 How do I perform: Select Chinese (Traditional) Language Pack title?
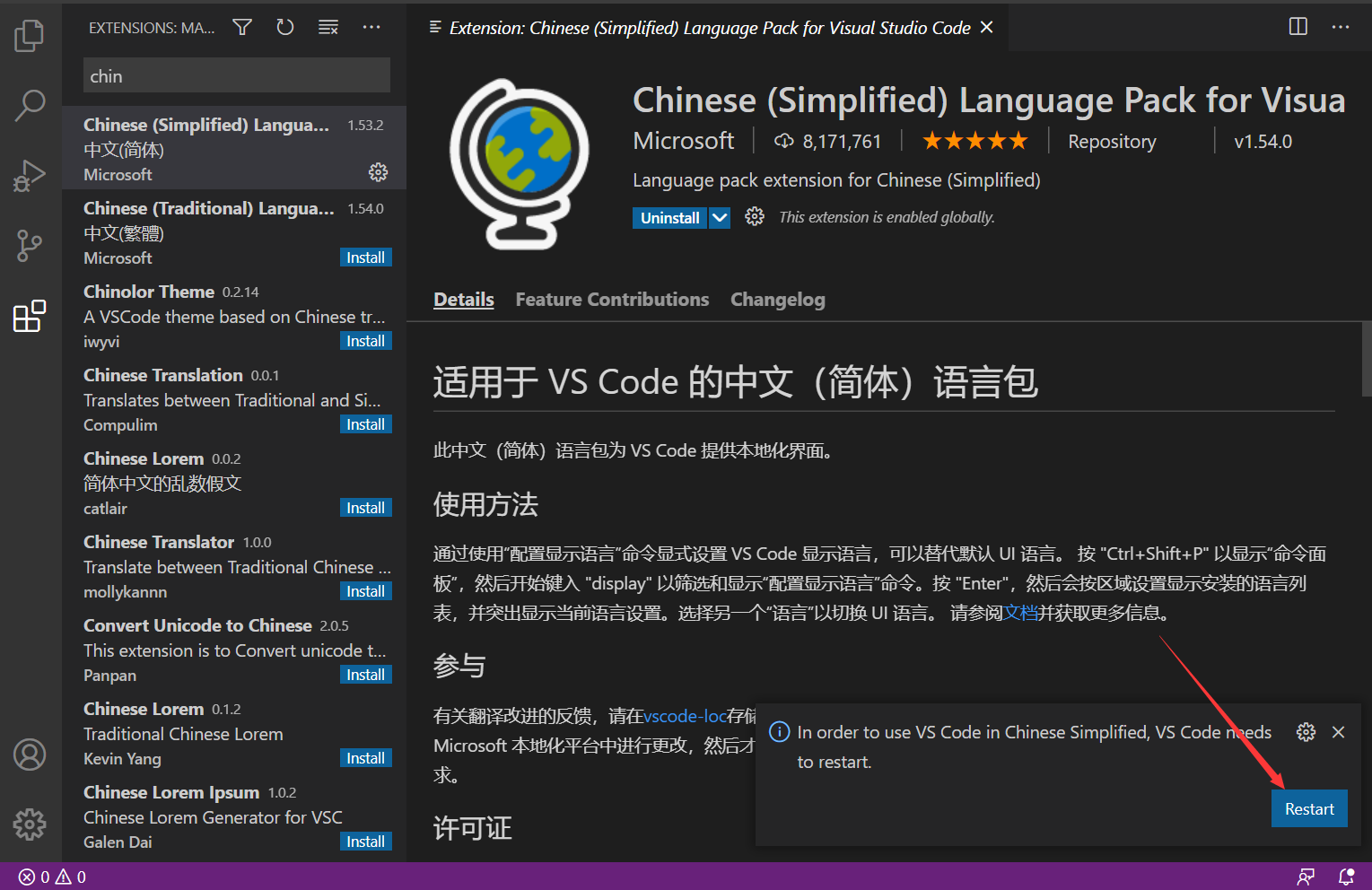pyautogui.click(x=208, y=208)
